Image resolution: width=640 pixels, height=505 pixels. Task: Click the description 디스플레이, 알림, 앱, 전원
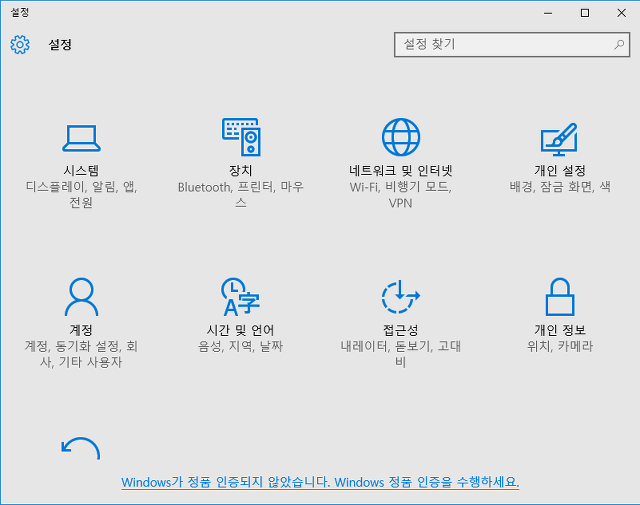[81, 194]
